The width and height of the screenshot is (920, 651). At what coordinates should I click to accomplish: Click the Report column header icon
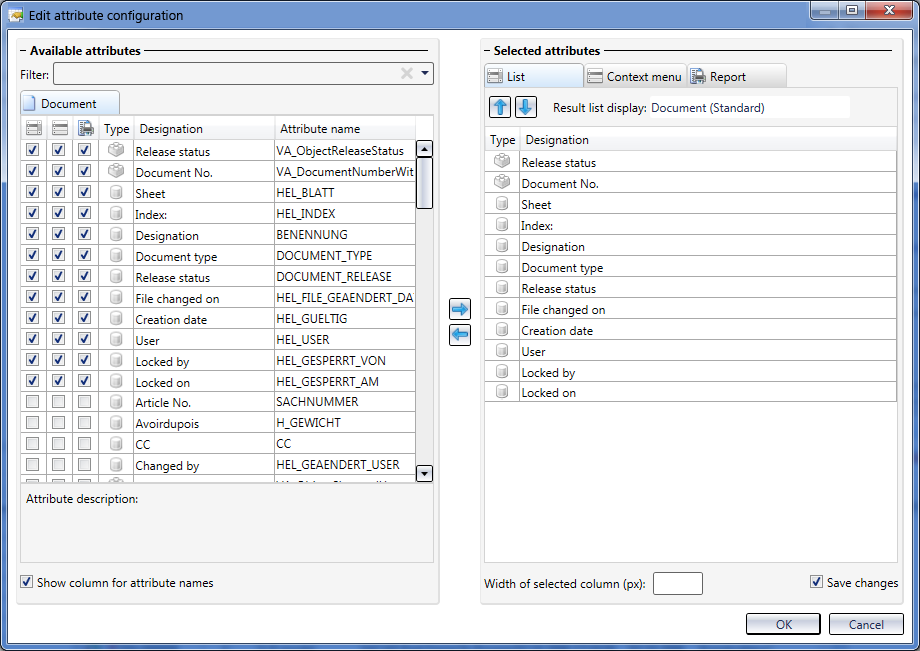[86, 129]
